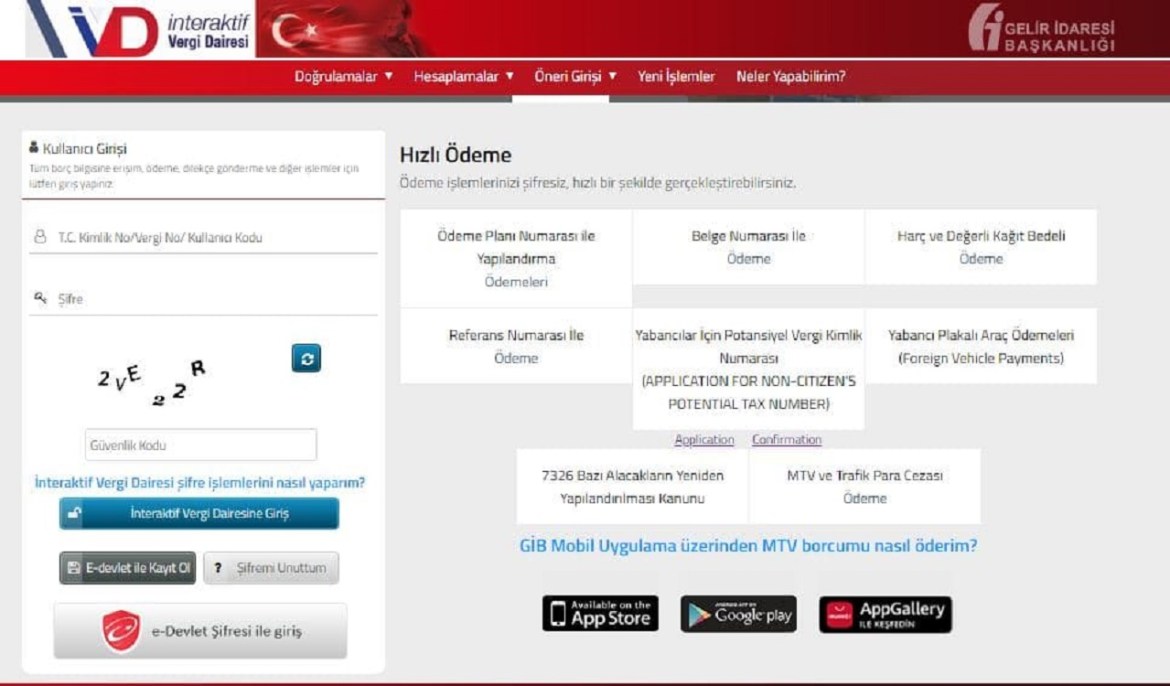
Task: Click the Şifremi Unuttum button
Action: coord(271,568)
